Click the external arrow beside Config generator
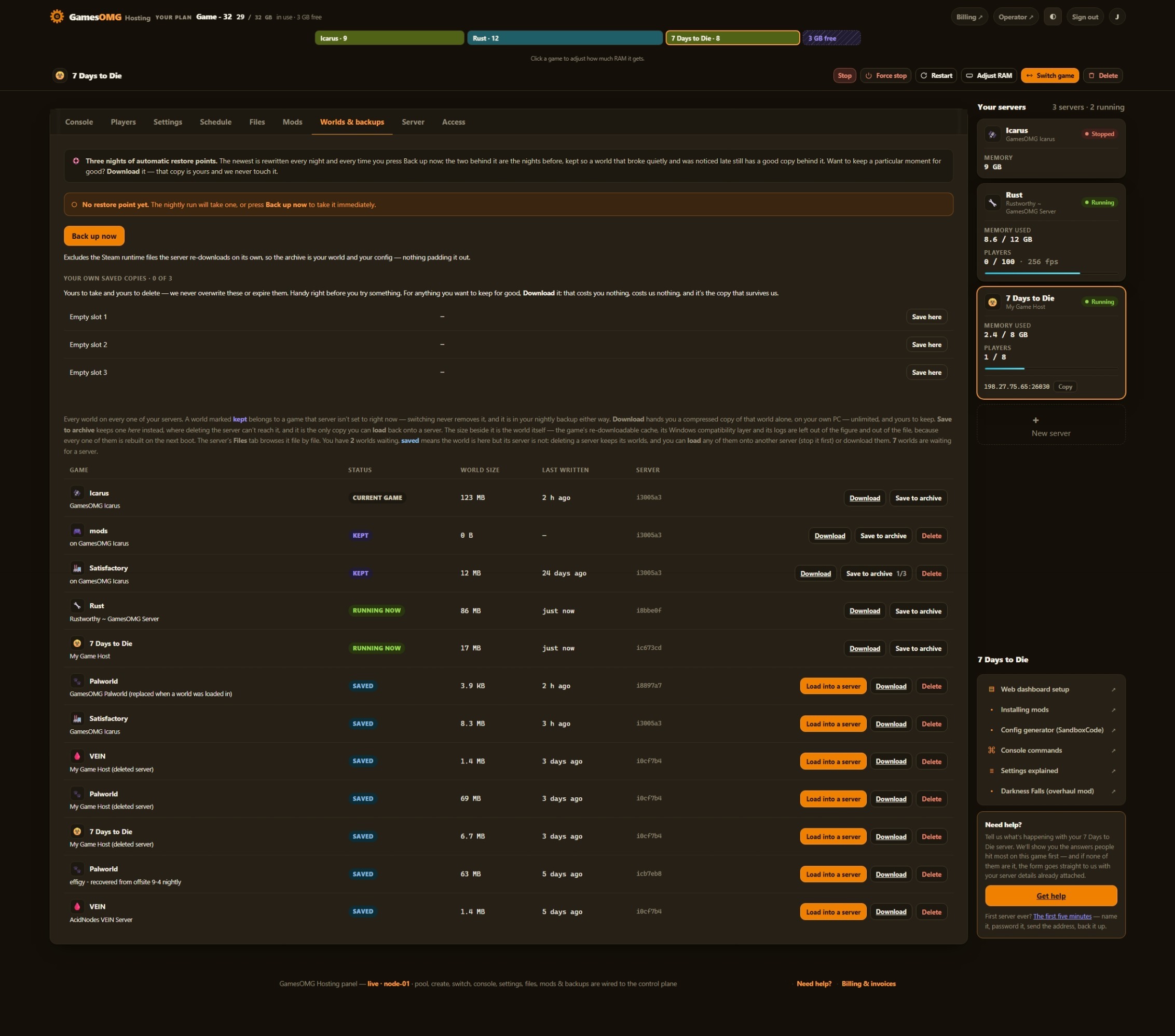 (x=1113, y=730)
